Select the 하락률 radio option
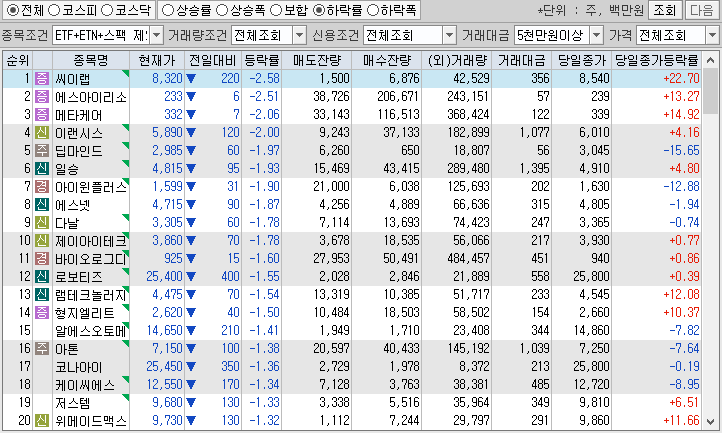 [319, 10]
